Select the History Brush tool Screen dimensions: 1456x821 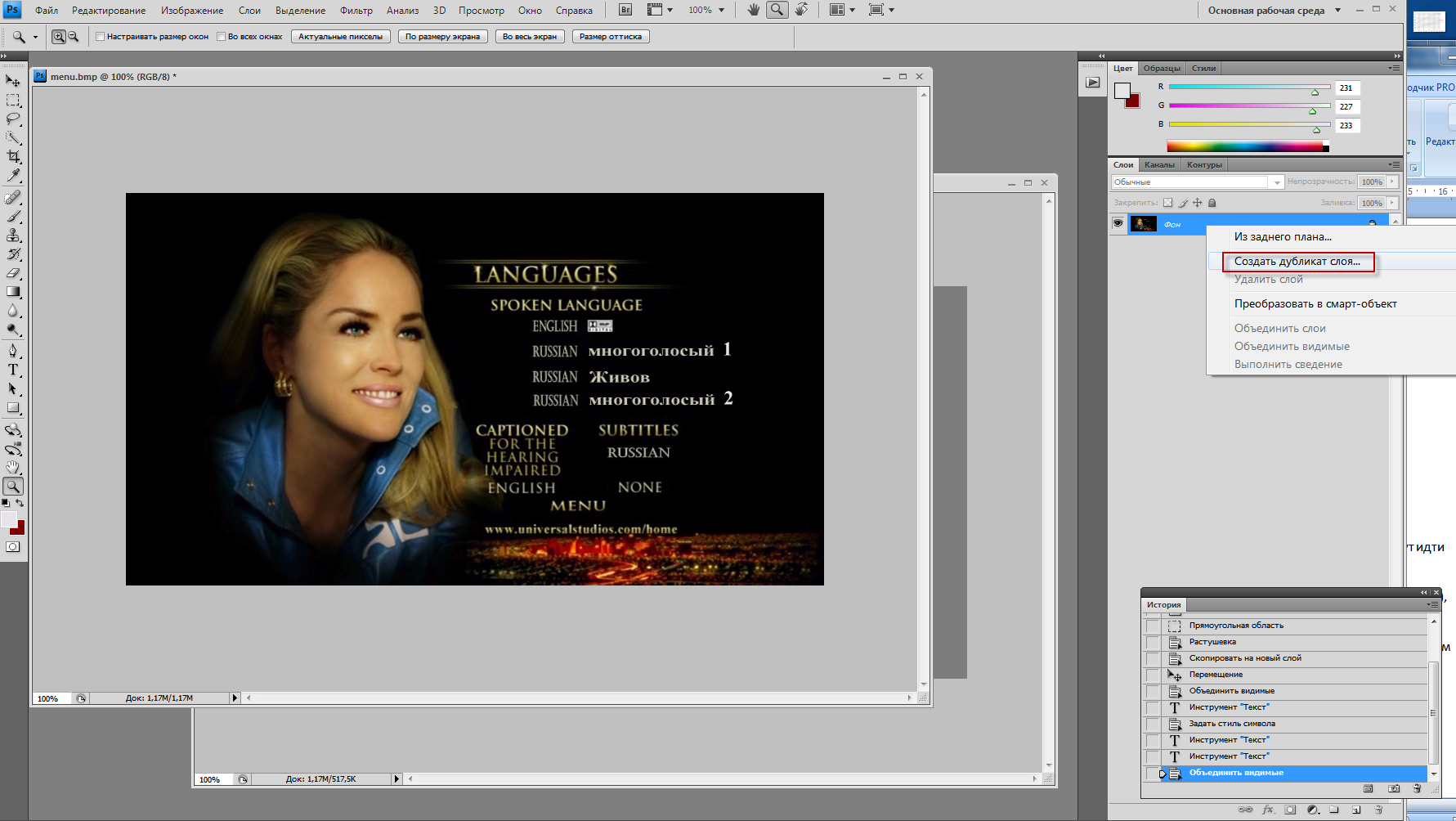coord(13,254)
